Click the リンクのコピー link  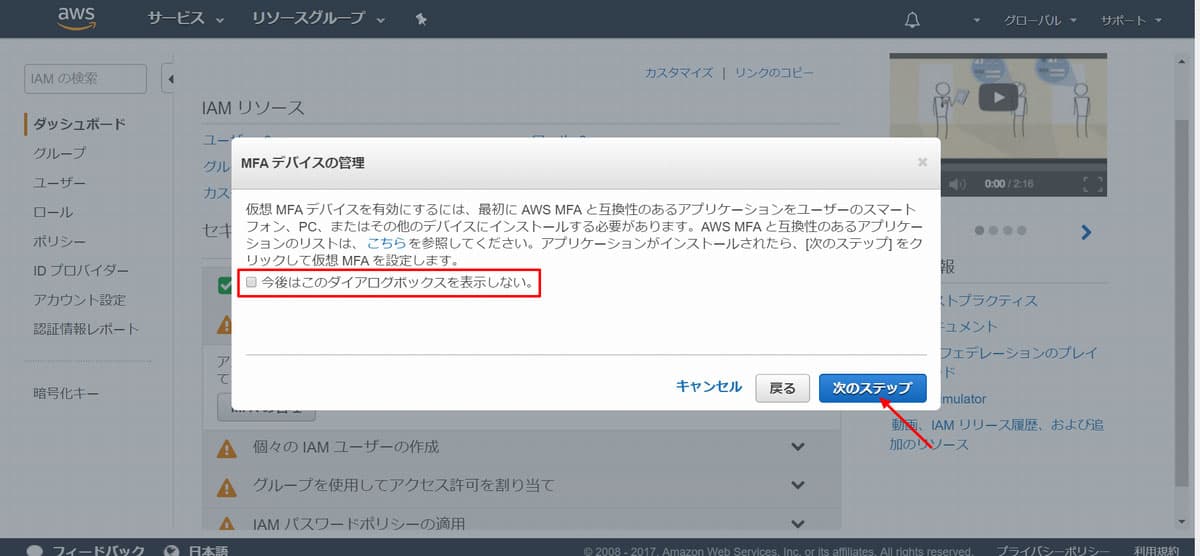click(774, 73)
